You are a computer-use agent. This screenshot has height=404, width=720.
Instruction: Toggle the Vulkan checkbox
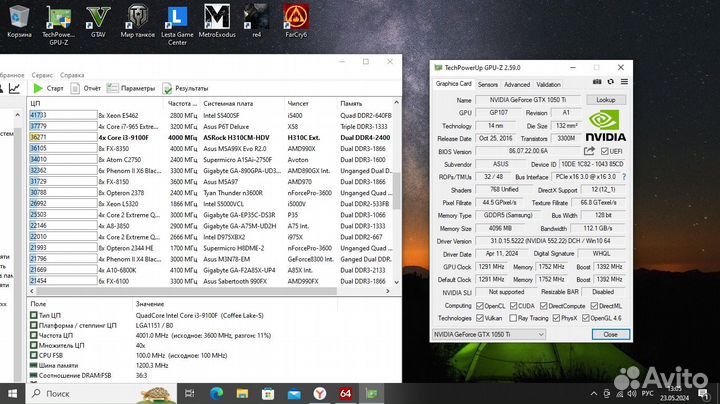pos(480,318)
